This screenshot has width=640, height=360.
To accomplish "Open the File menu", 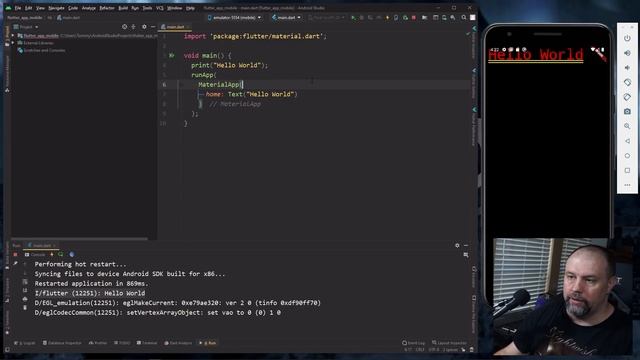I will click(x=18, y=8).
